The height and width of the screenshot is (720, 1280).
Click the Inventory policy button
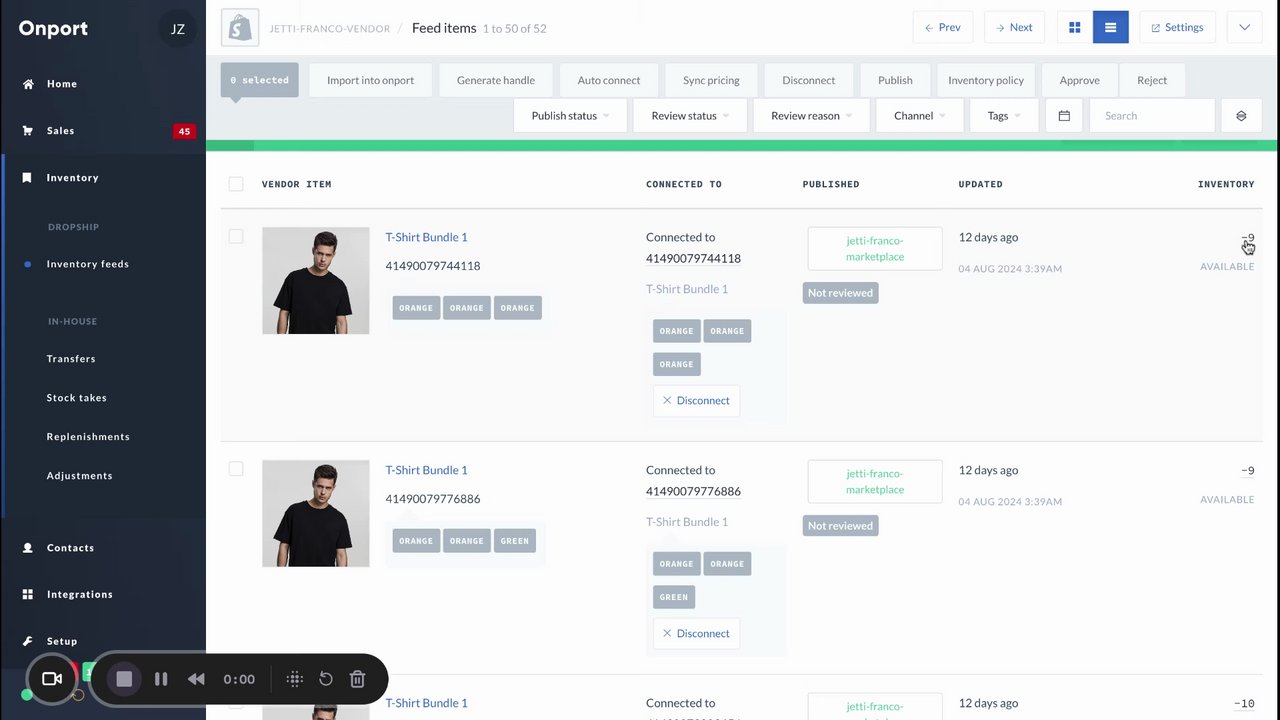(x=986, y=80)
